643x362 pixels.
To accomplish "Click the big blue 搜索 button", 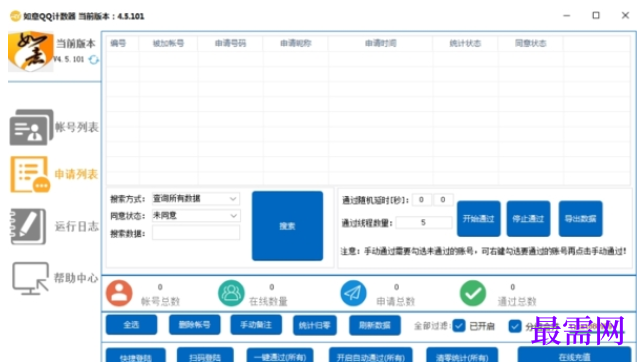I will [287, 226].
